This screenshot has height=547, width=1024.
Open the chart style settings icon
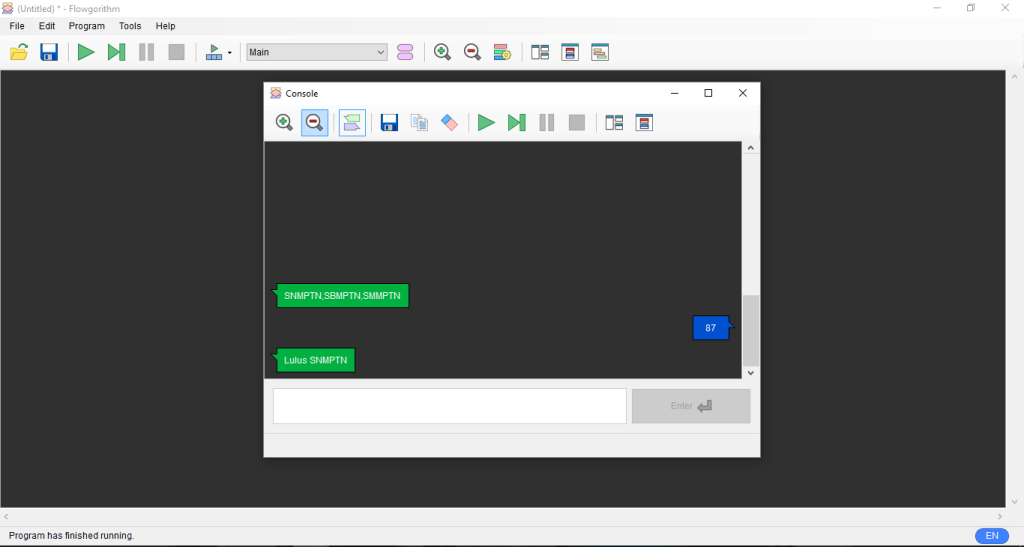(x=502, y=52)
